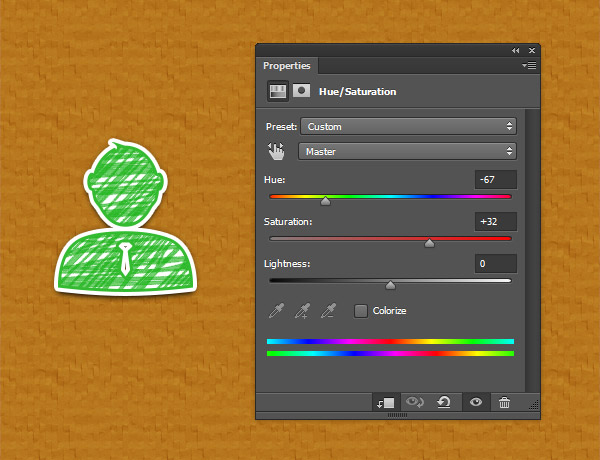Click the Lightness value field
The height and width of the screenshot is (460, 600).
pos(496,264)
